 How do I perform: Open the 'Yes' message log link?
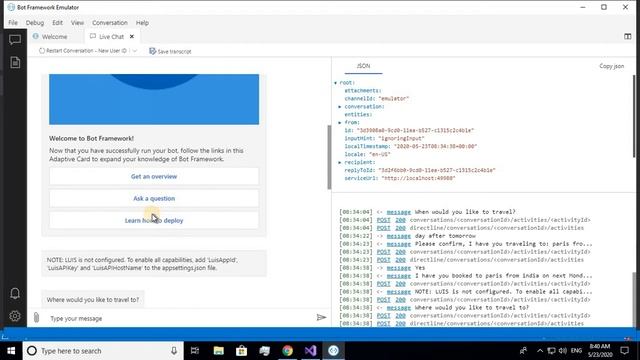398,268
